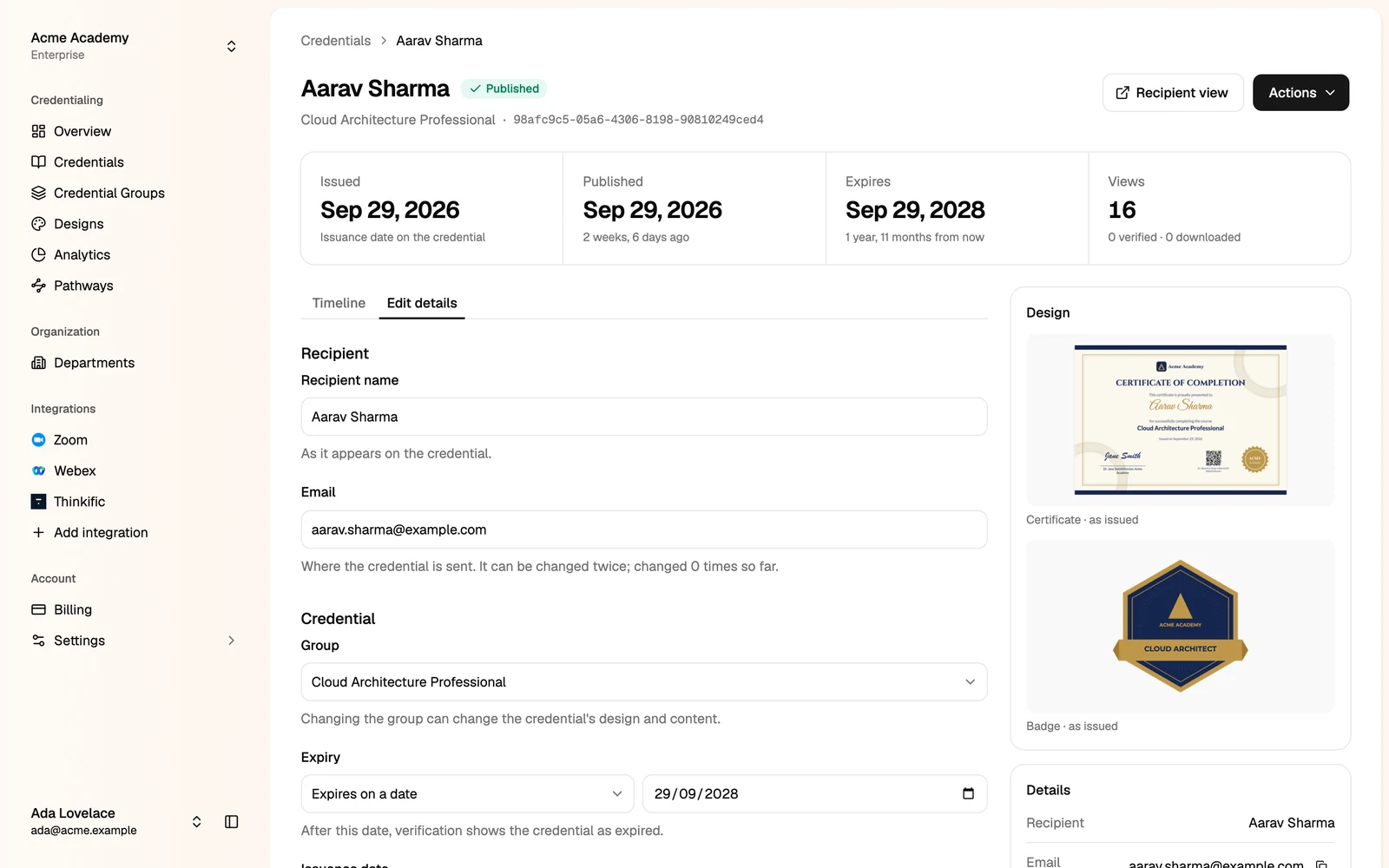Select the Thinkific integration icon

pos(38,502)
